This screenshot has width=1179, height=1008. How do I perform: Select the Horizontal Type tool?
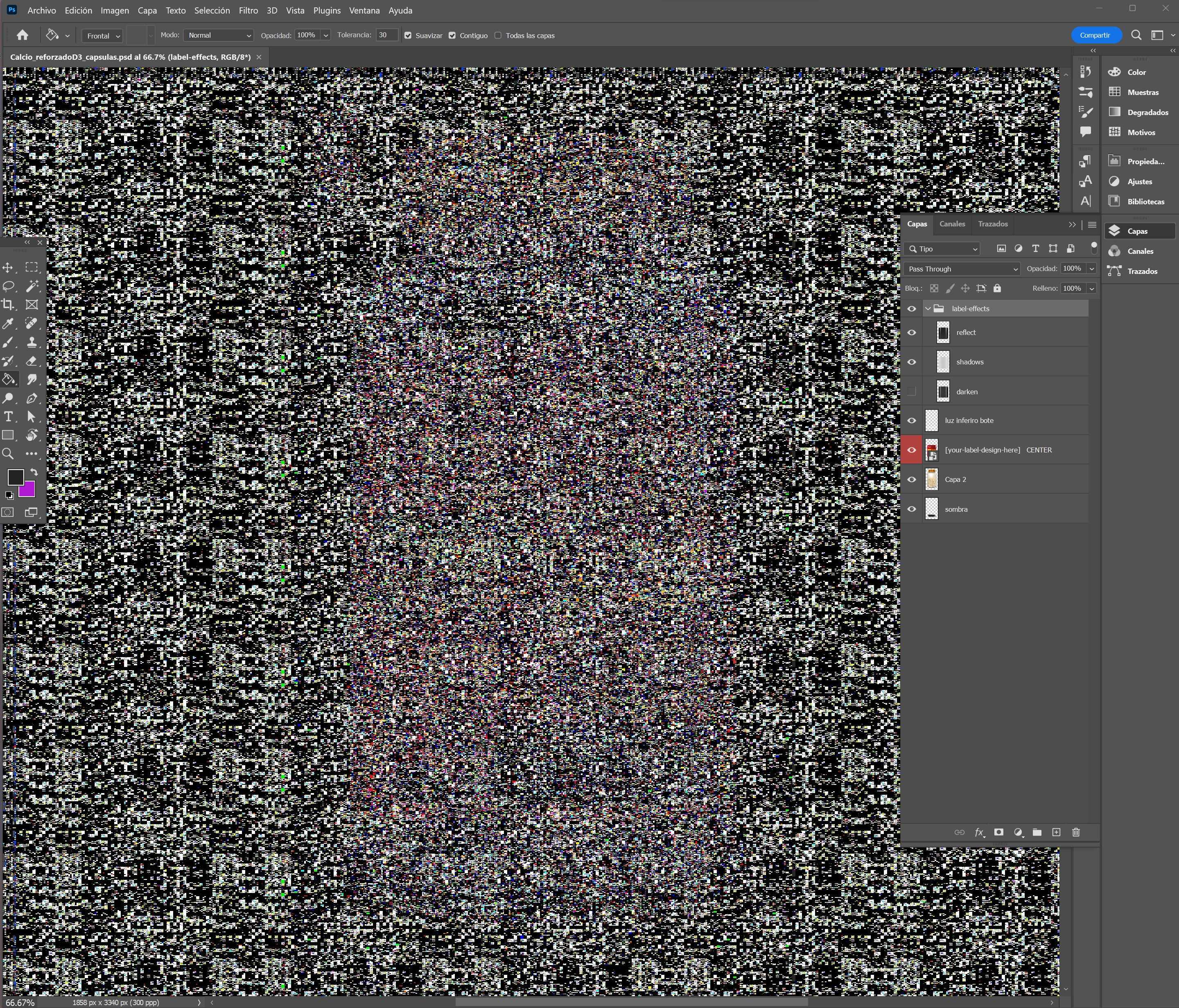9,417
